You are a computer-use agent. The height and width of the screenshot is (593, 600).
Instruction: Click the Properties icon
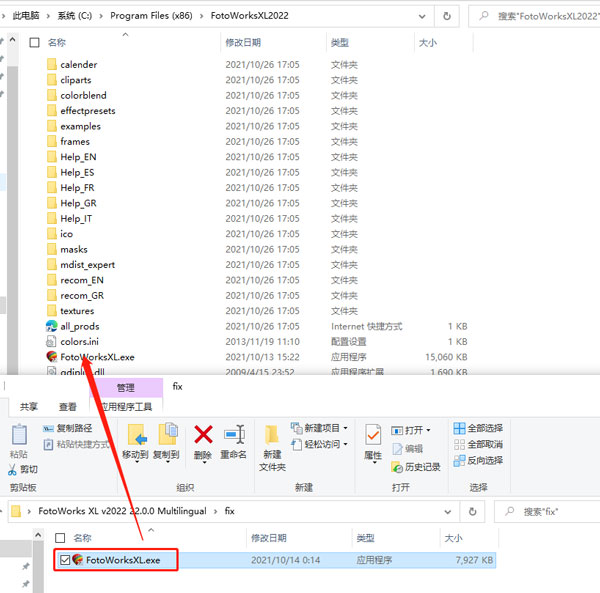[373, 435]
